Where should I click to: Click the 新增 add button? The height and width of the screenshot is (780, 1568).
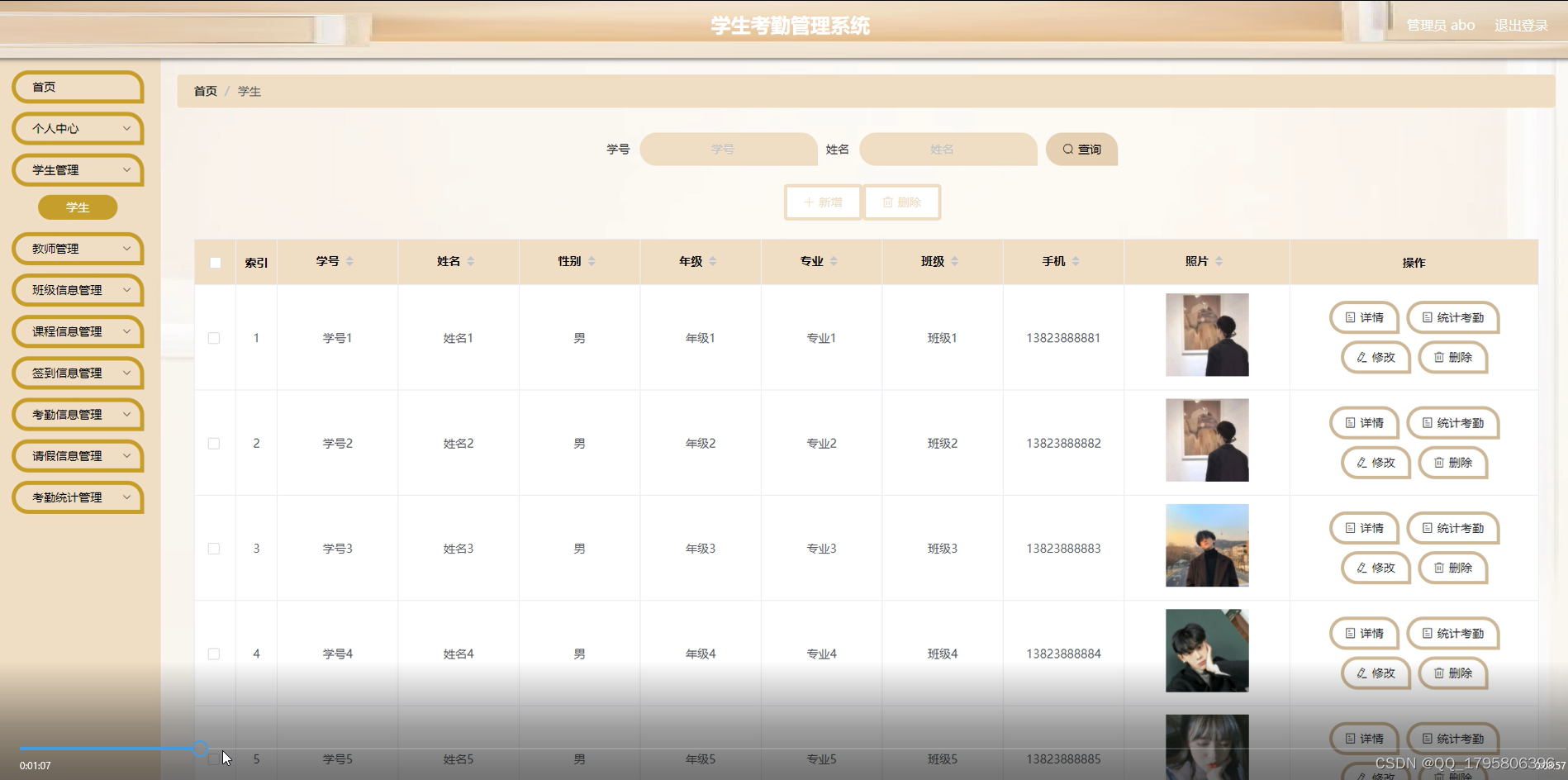(823, 202)
